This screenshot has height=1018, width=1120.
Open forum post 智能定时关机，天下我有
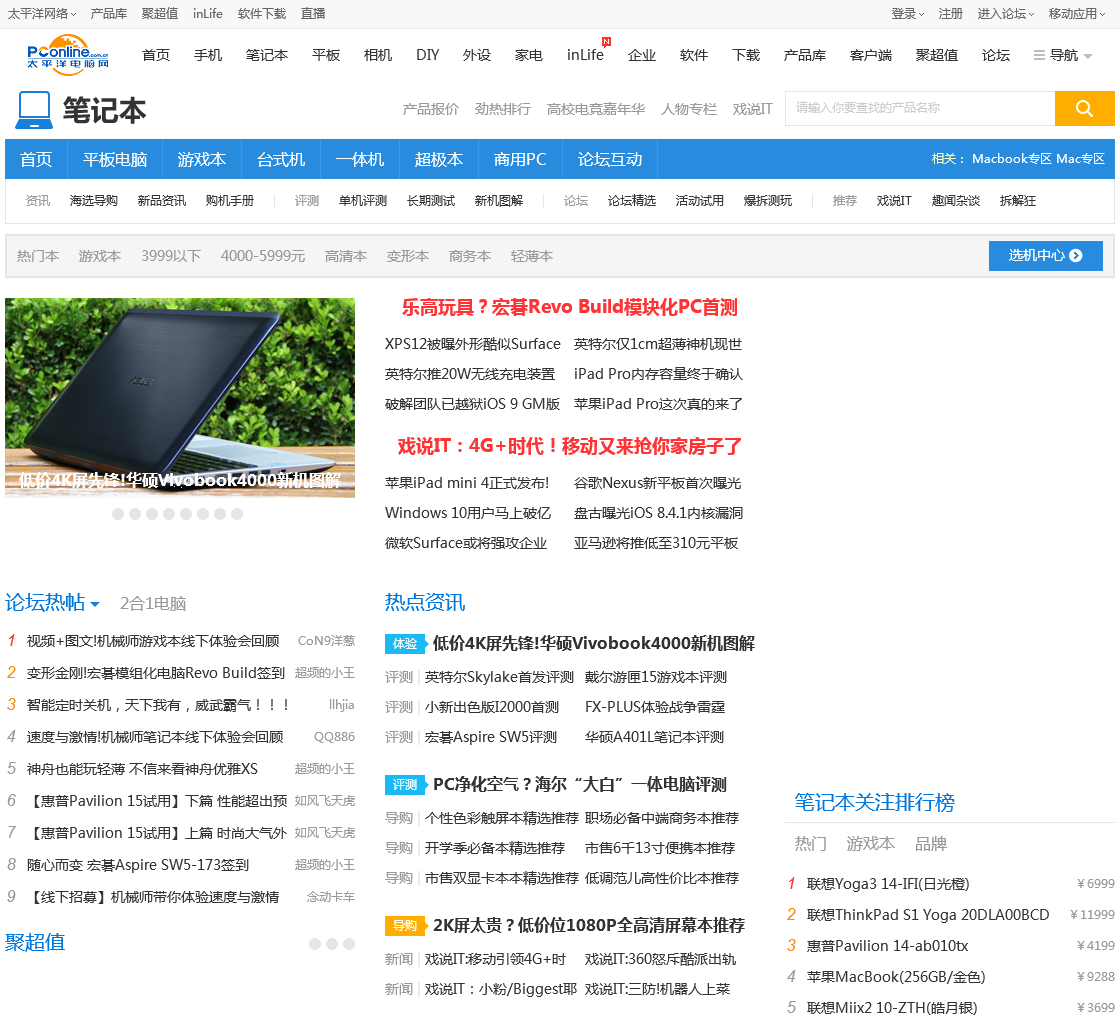point(159,706)
